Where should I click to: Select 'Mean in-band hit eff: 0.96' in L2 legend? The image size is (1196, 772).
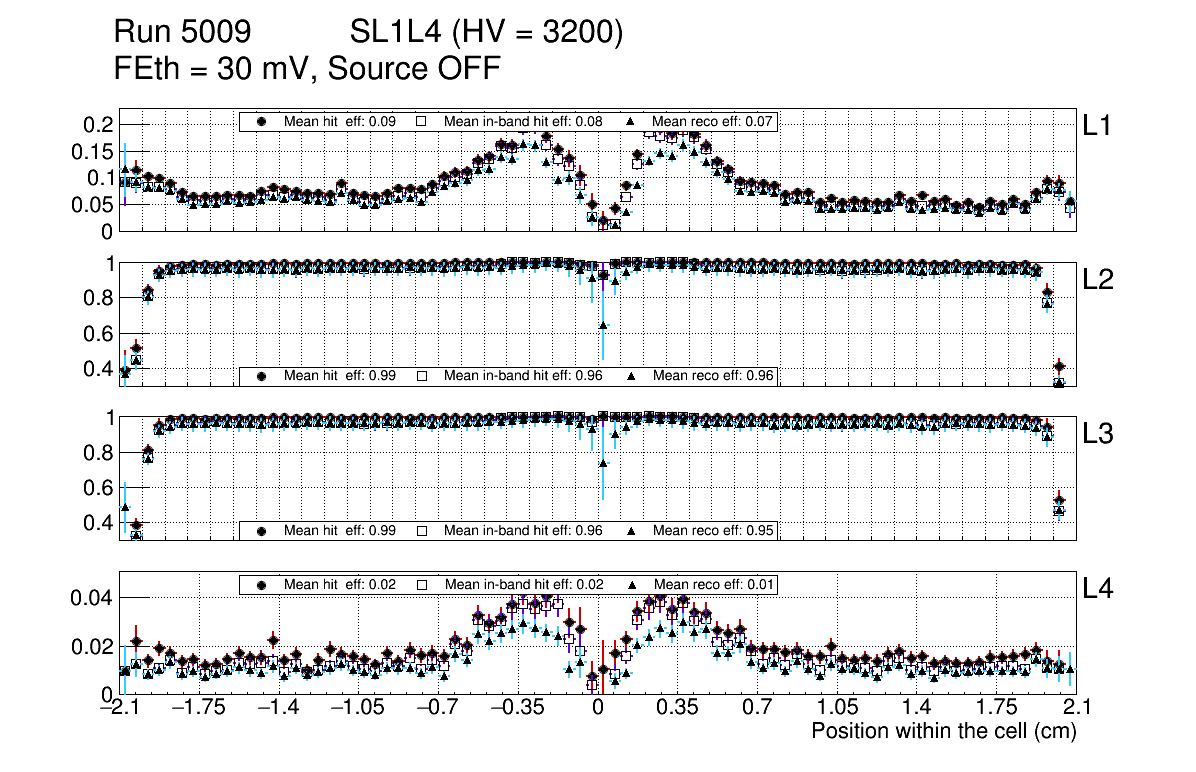tap(523, 376)
